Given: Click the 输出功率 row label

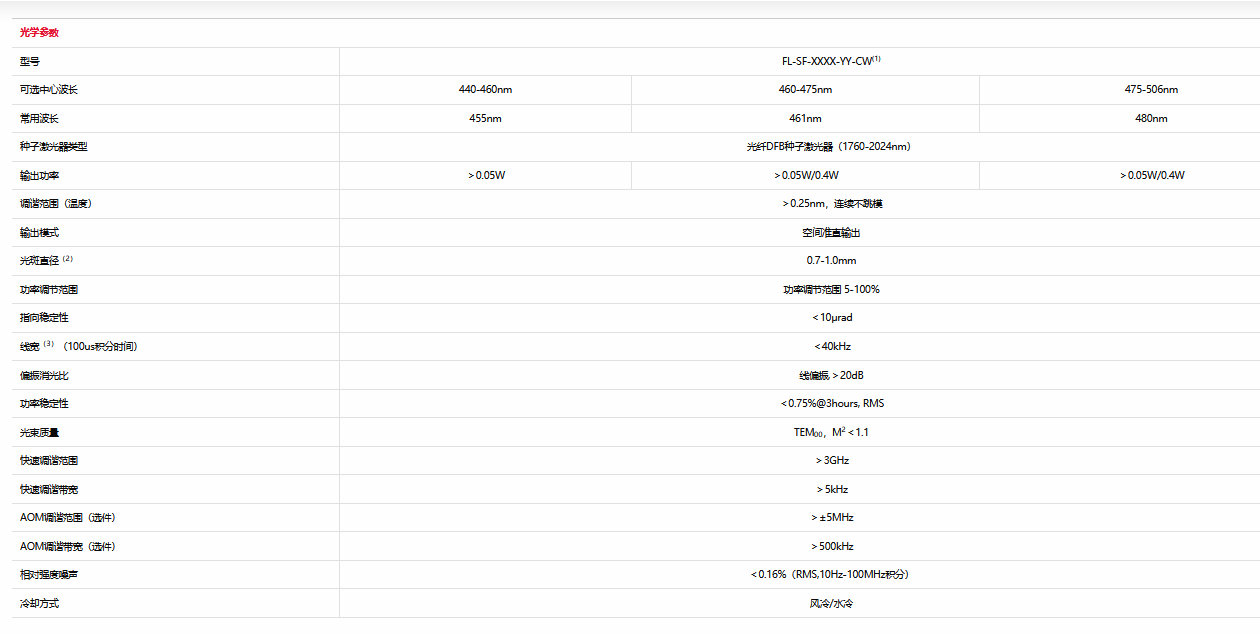Looking at the screenshot, I should [x=40, y=176].
